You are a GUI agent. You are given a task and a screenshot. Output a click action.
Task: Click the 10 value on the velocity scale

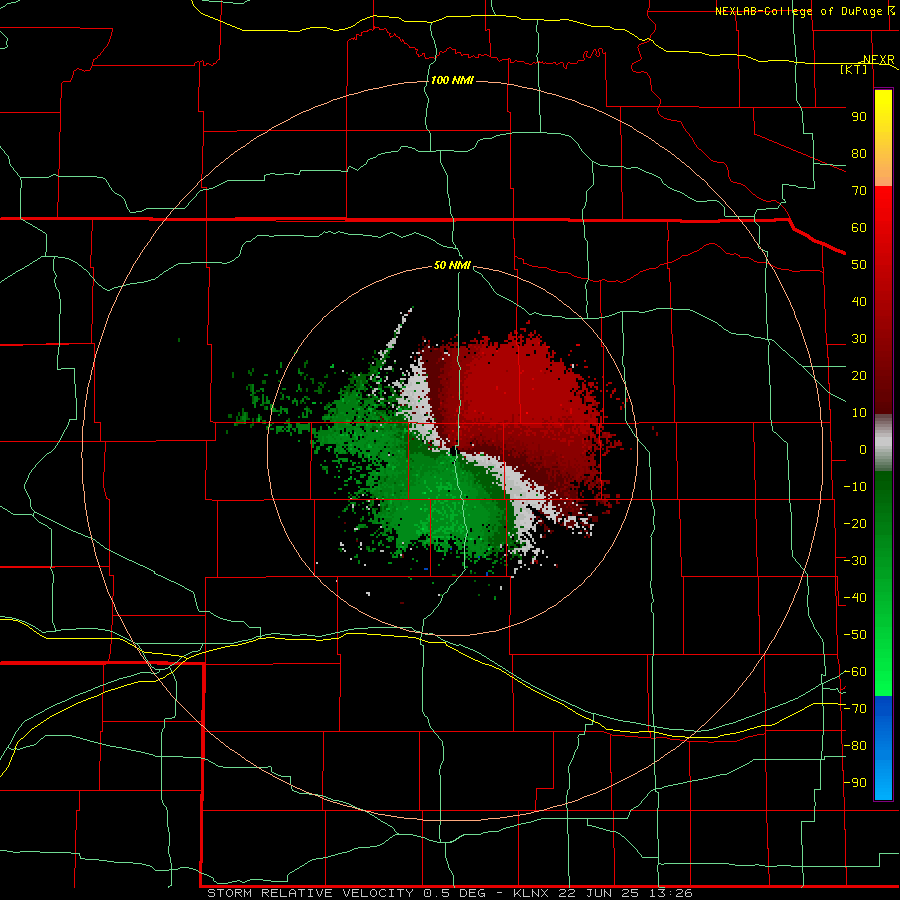point(859,413)
